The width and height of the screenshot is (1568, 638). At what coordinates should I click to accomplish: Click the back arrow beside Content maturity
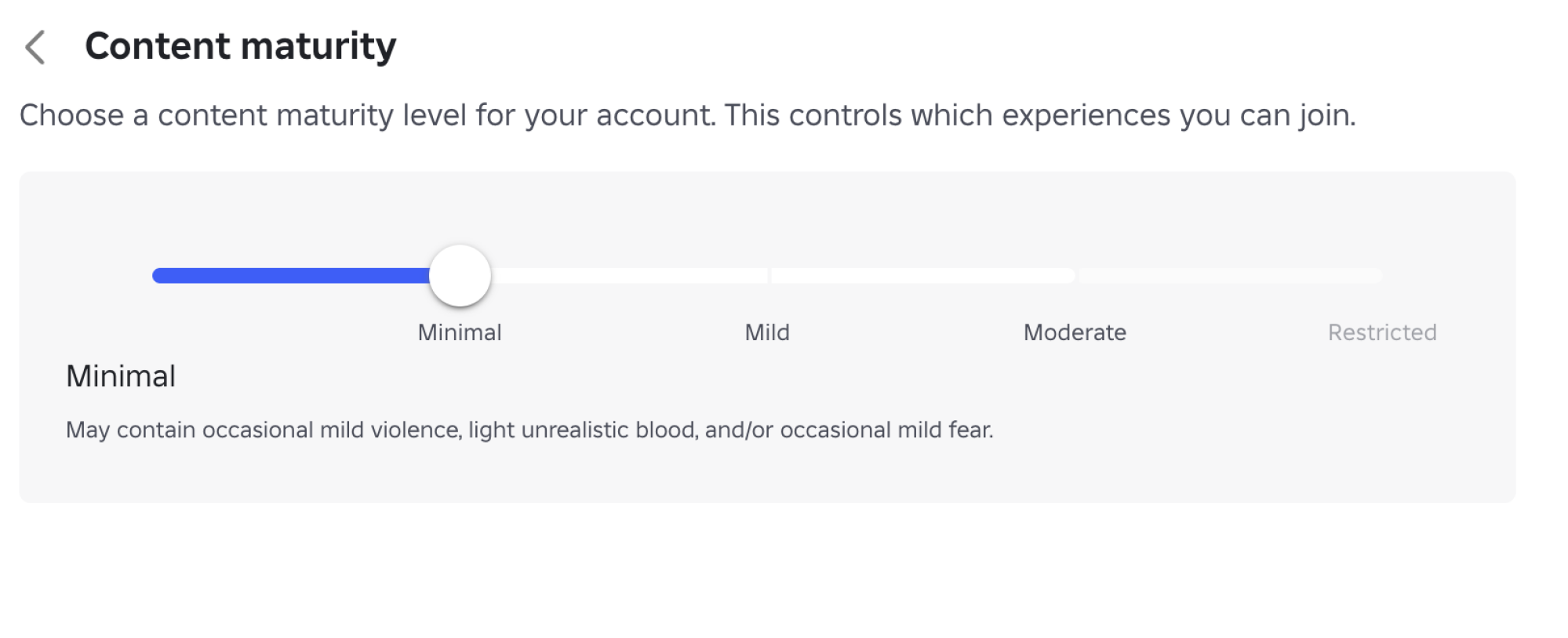click(x=35, y=47)
